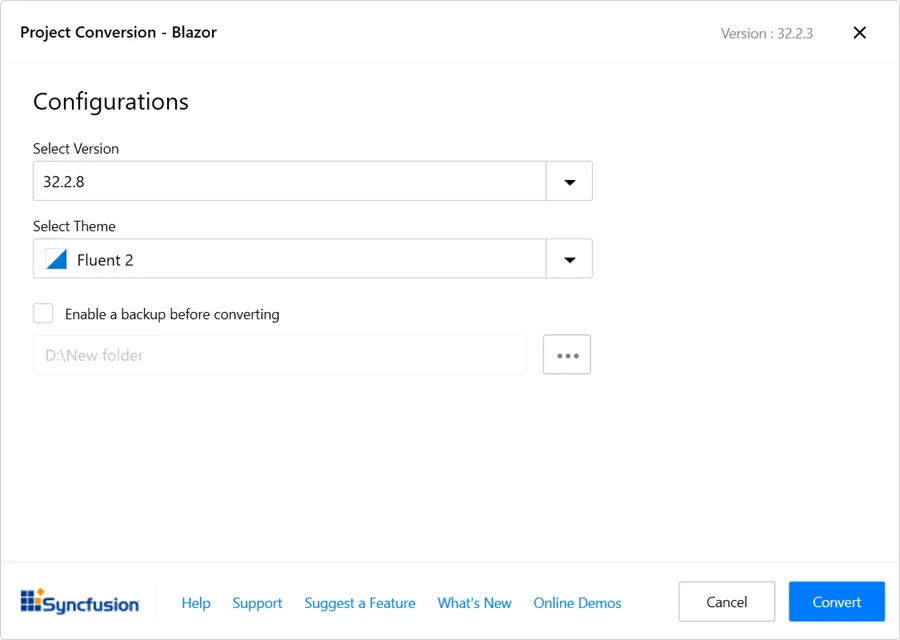Close the Project Conversion dialog
The width and height of the screenshot is (900, 640).
click(x=859, y=32)
